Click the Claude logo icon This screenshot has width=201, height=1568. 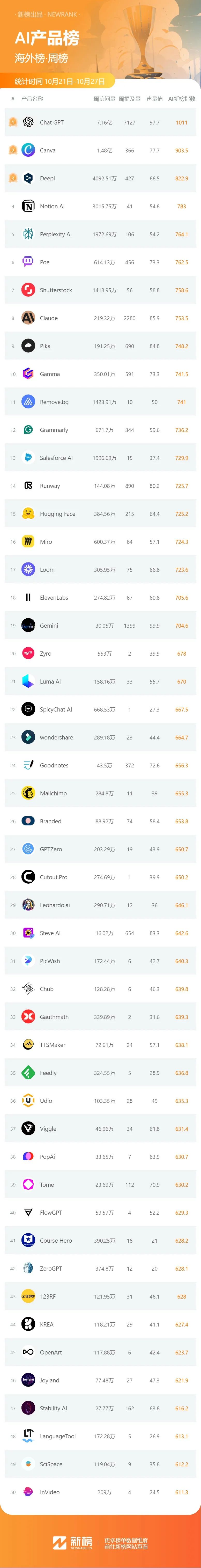tap(28, 318)
